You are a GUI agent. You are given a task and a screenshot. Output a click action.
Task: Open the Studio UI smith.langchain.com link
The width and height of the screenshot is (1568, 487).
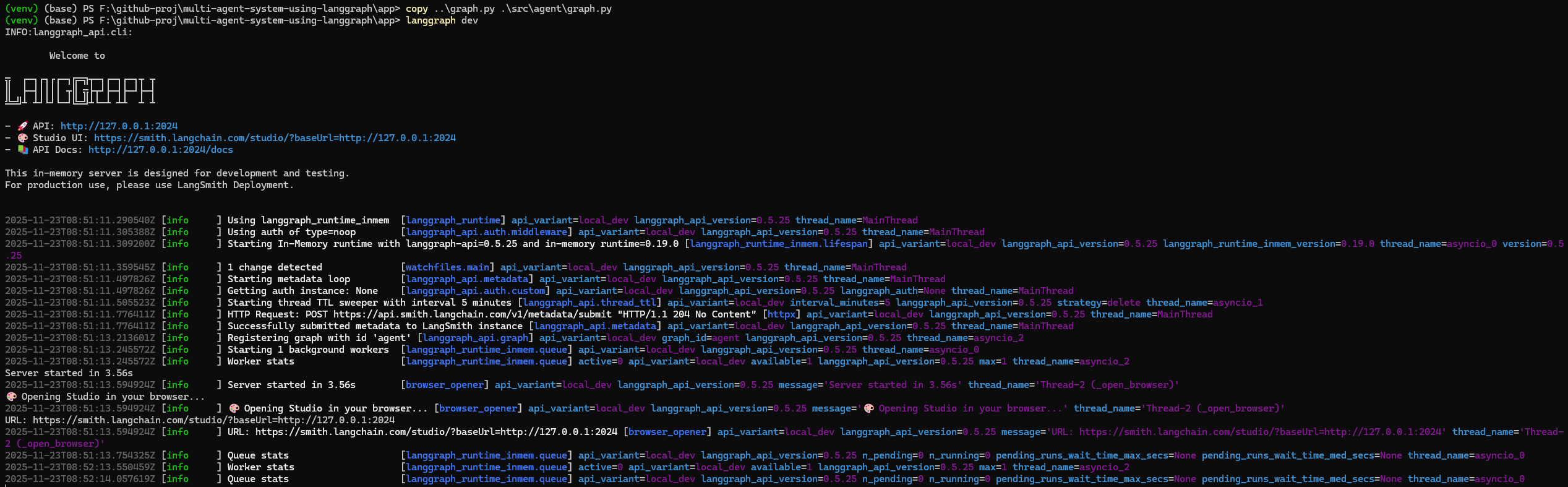pyautogui.click(x=275, y=138)
